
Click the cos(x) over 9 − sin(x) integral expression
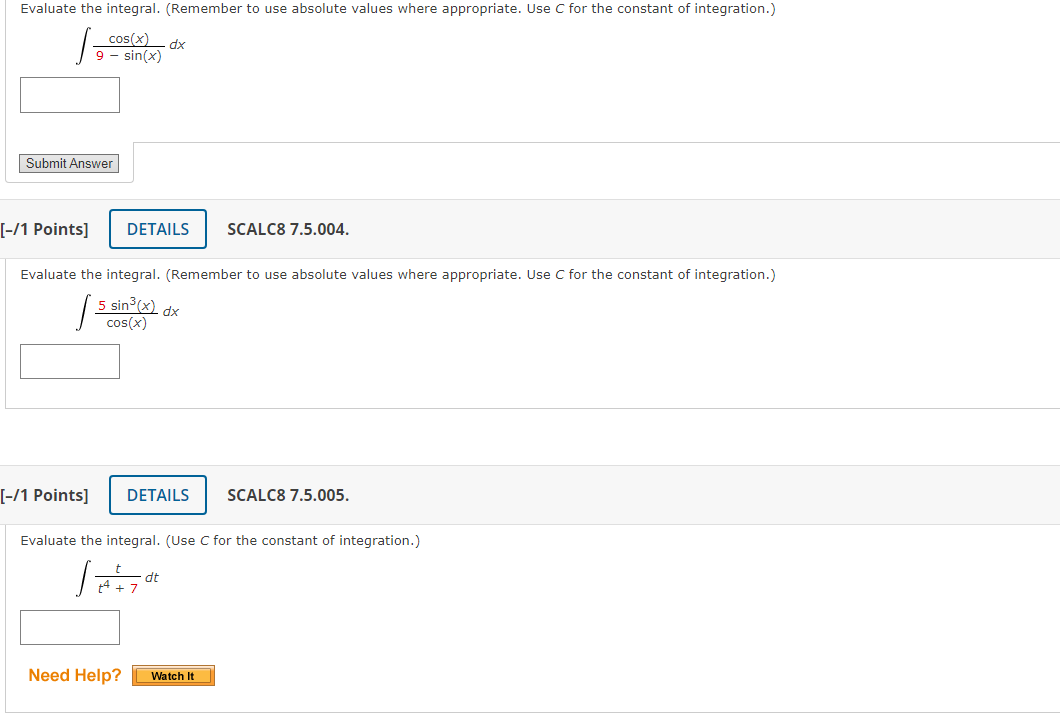point(131,47)
